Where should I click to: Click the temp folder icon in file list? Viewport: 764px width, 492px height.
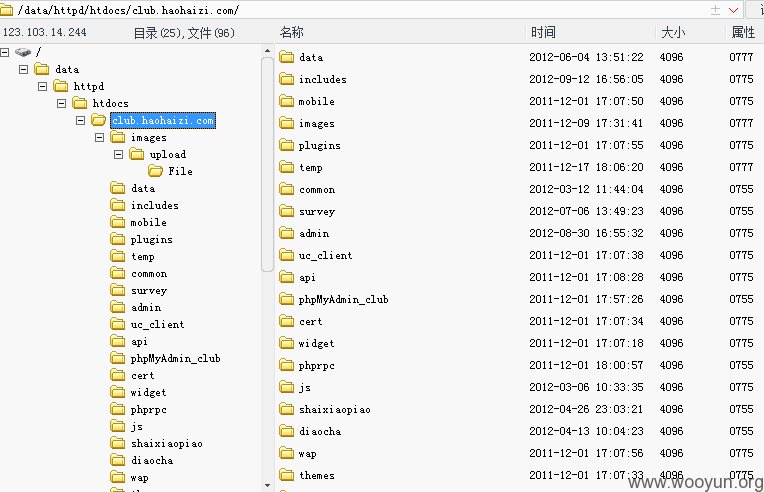tap(286, 167)
